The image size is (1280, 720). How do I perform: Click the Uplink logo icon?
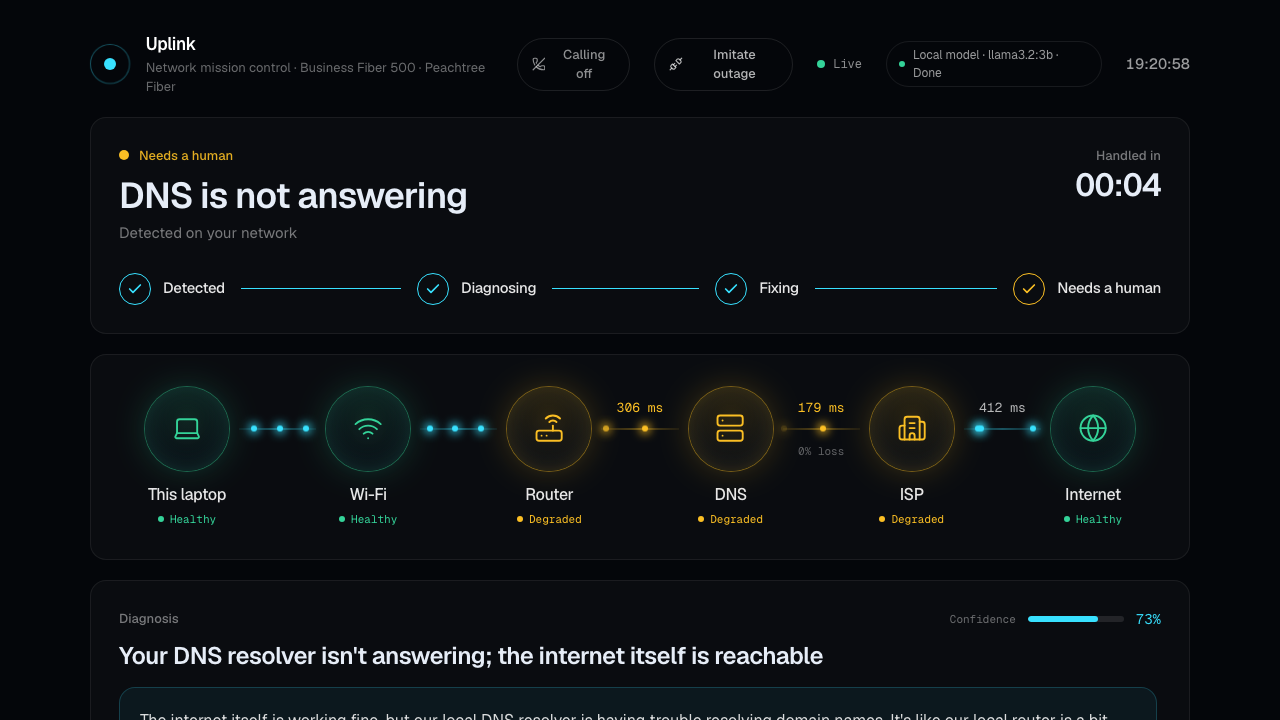pos(110,64)
